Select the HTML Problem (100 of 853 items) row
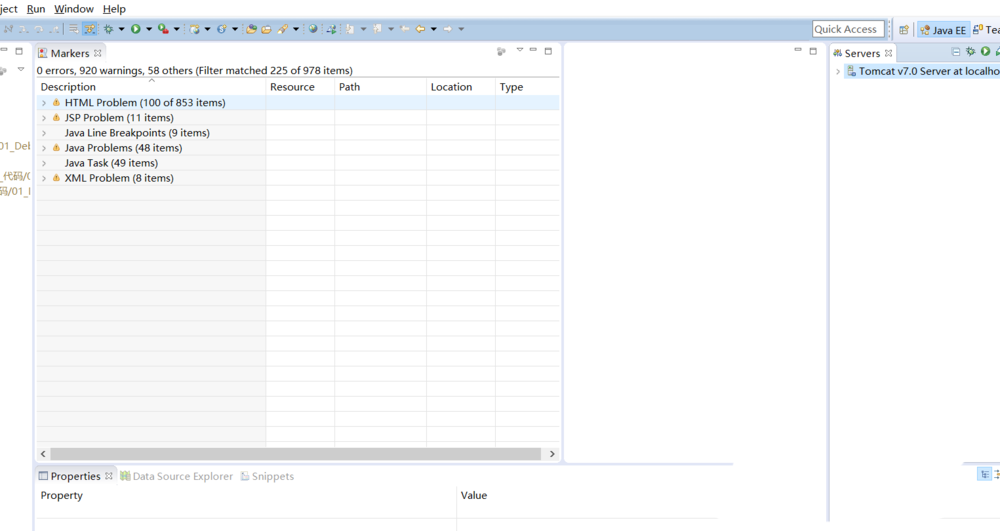Screen dimensions: 1000x531 coord(298,103)
